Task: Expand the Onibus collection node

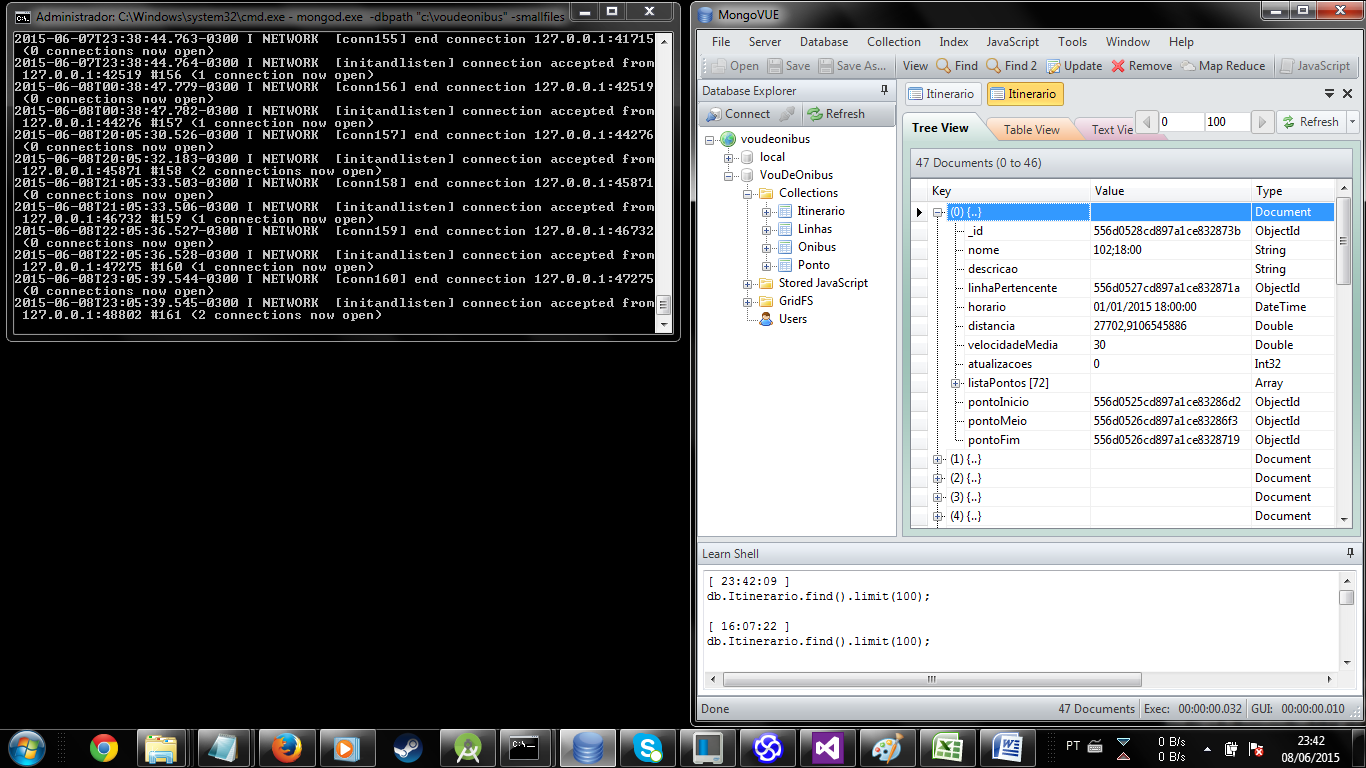Action: click(767, 247)
